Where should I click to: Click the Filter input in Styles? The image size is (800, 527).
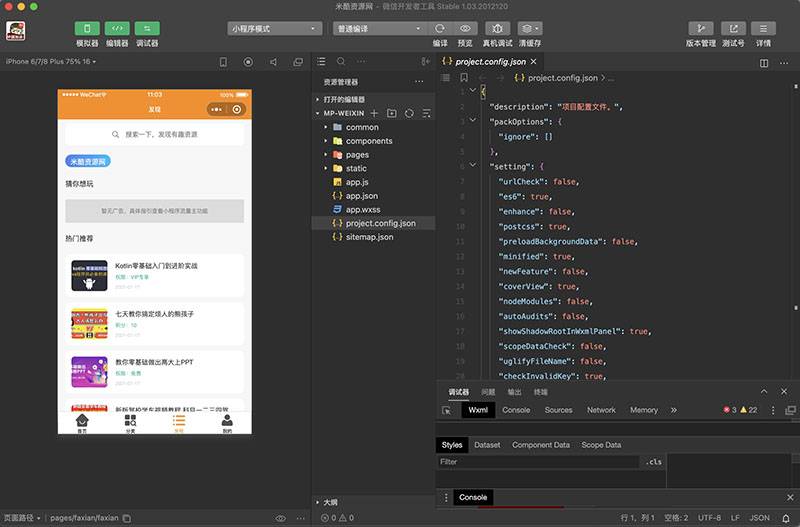point(538,462)
